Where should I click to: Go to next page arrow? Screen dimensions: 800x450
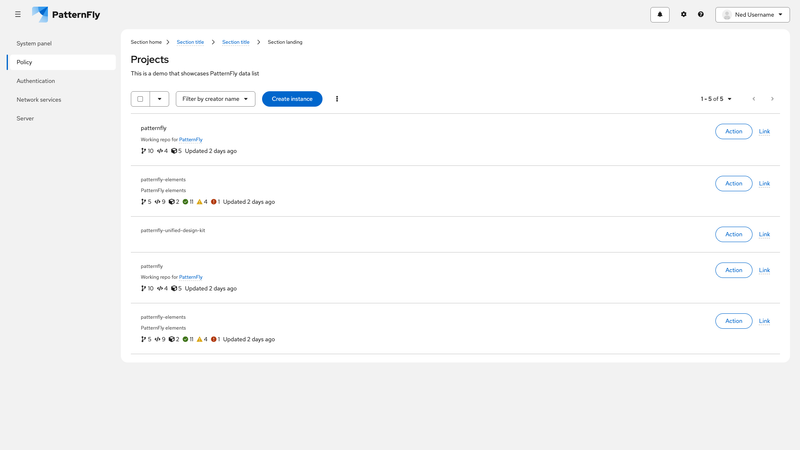coord(772,99)
